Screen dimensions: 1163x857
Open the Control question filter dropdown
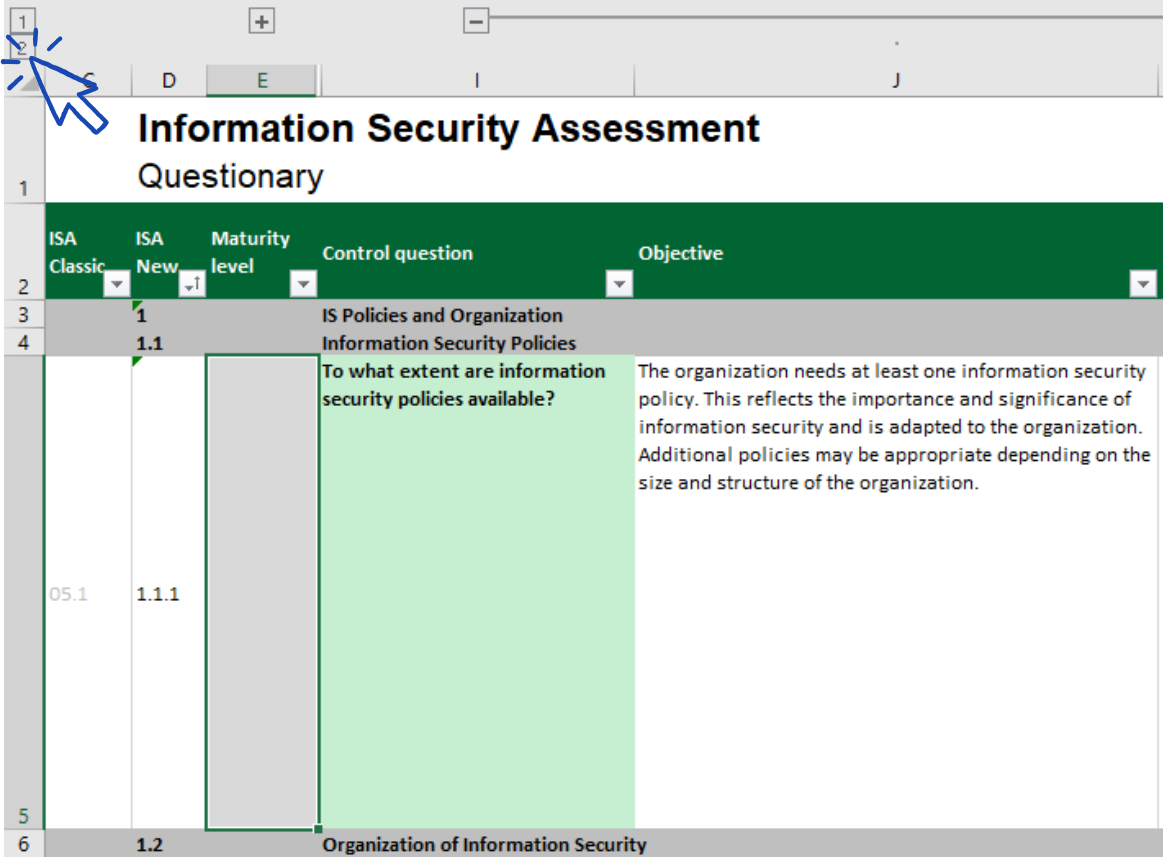tap(620, 286)
